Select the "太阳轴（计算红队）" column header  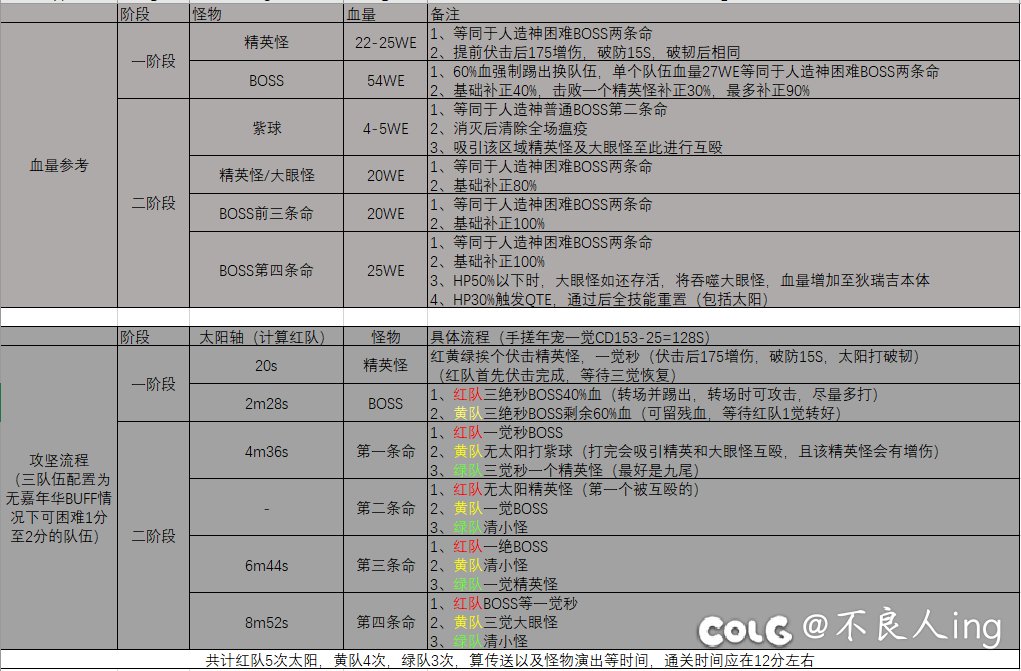(x=265, y=337)
